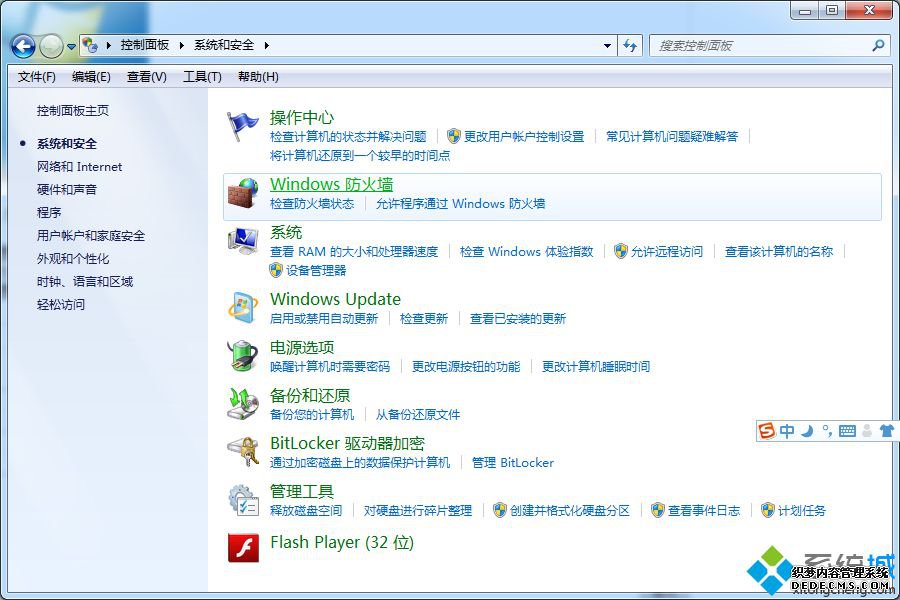Toggle the 中 Chinese/English mode in IME bar

tap(787, 431)
